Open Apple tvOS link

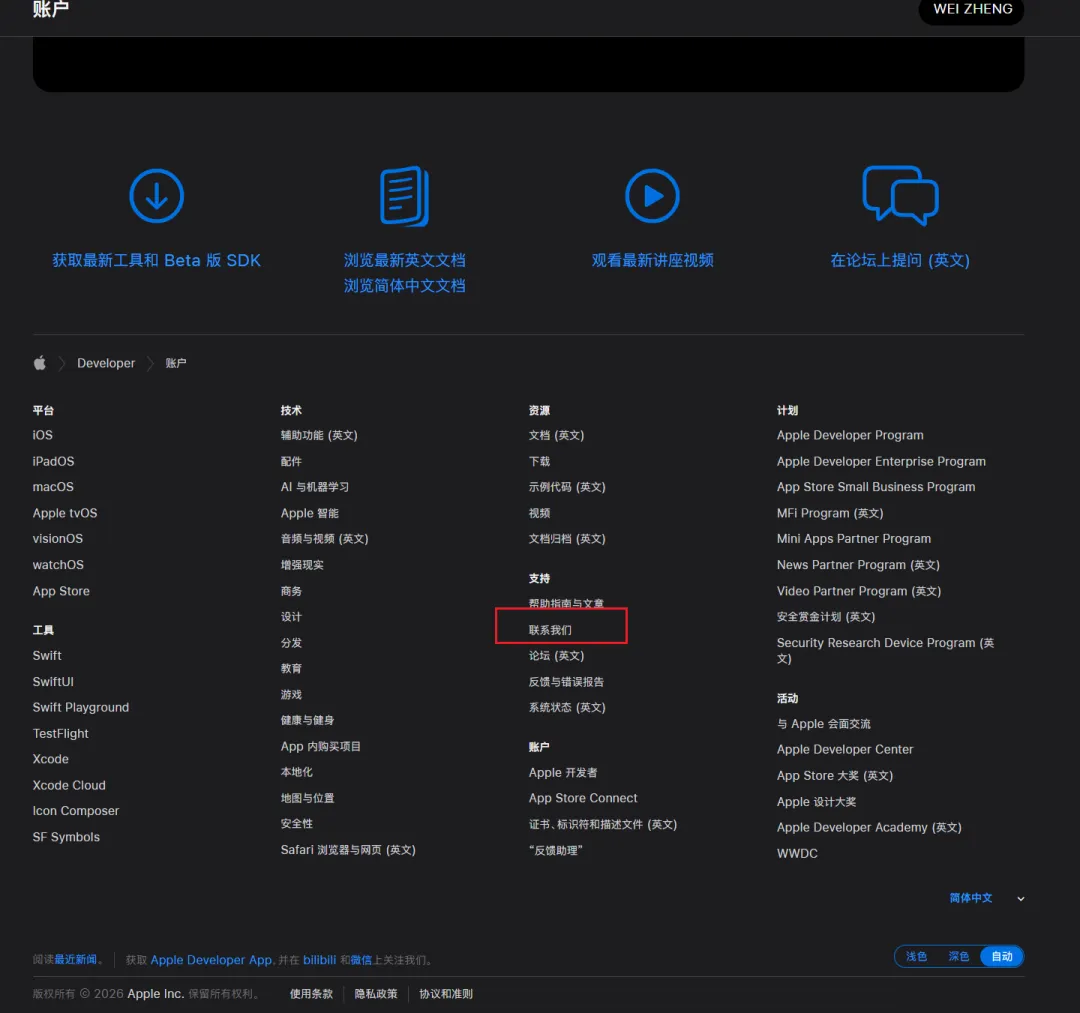tap(65, 513)
